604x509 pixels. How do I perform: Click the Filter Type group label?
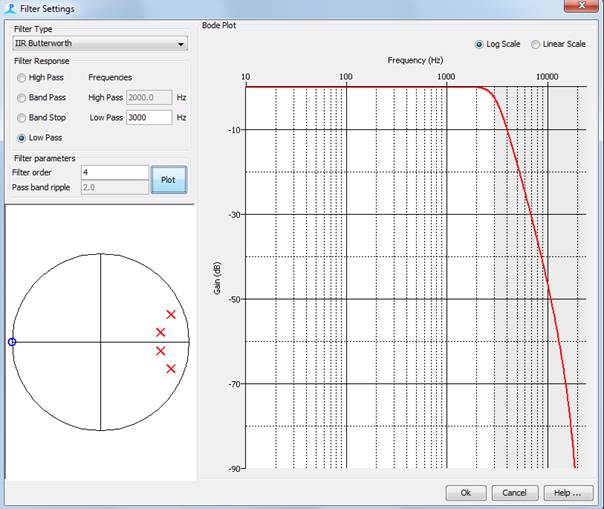33,29
